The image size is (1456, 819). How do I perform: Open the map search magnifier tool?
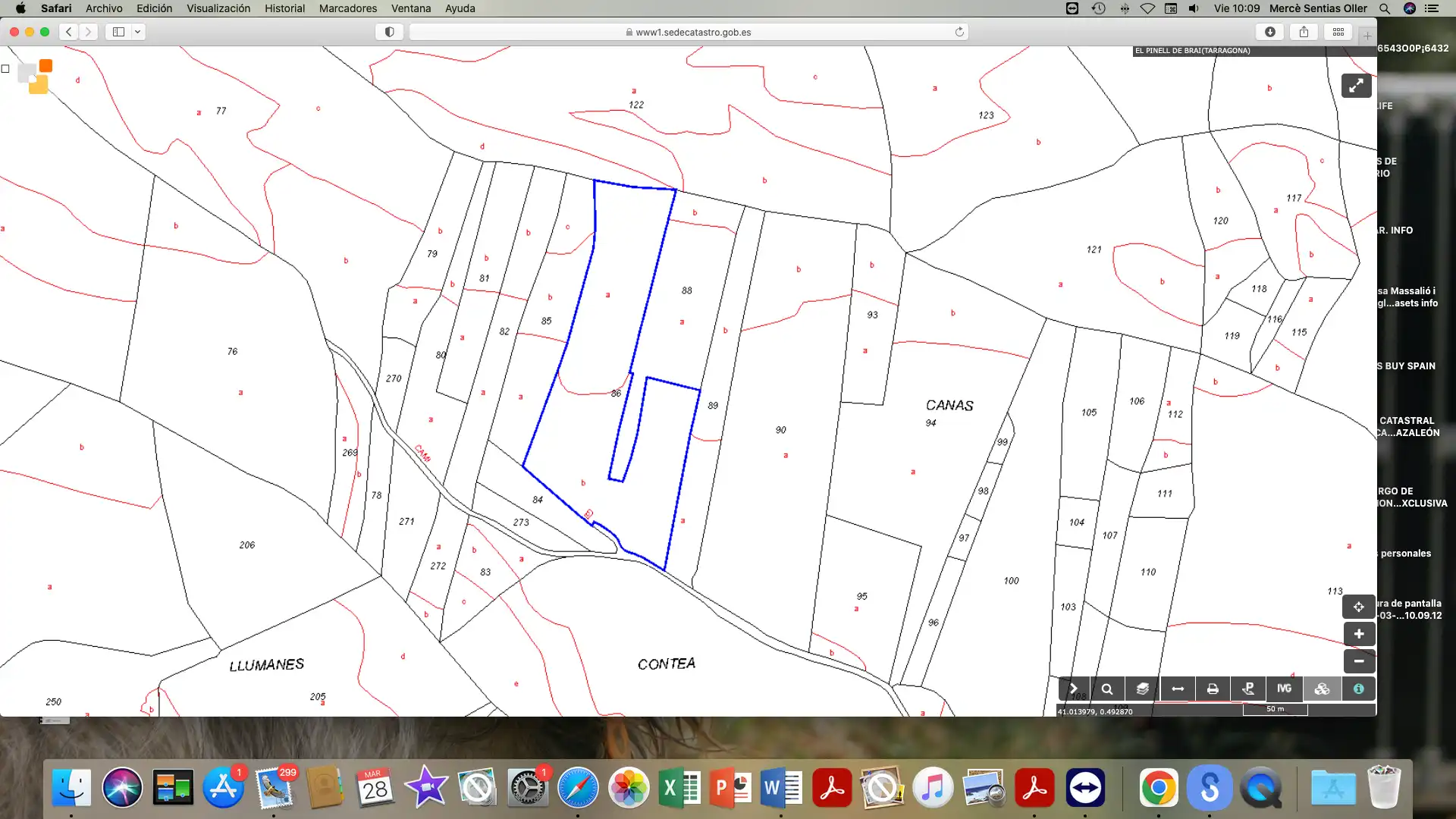[1107, 689]
